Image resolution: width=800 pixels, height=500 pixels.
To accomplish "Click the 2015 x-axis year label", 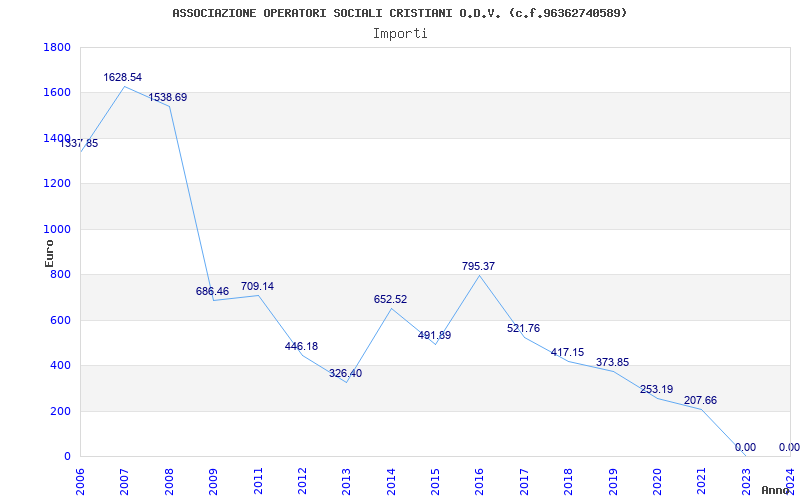I will pos(436,481).
